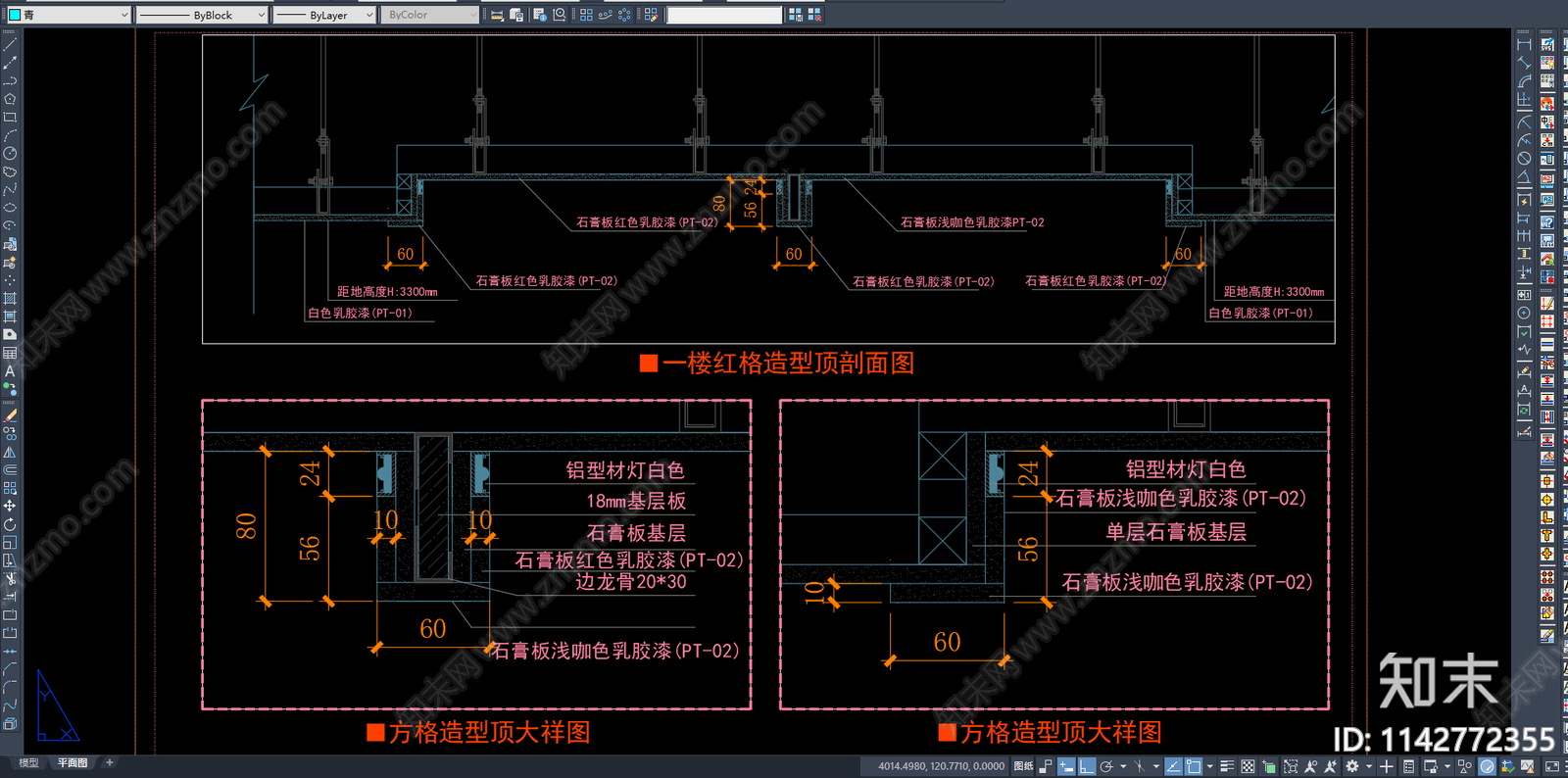The height and width of the screenshot is (778, 1568).
Task: Select the label 边龙骨20*30
Action: [x=630, y=582]
